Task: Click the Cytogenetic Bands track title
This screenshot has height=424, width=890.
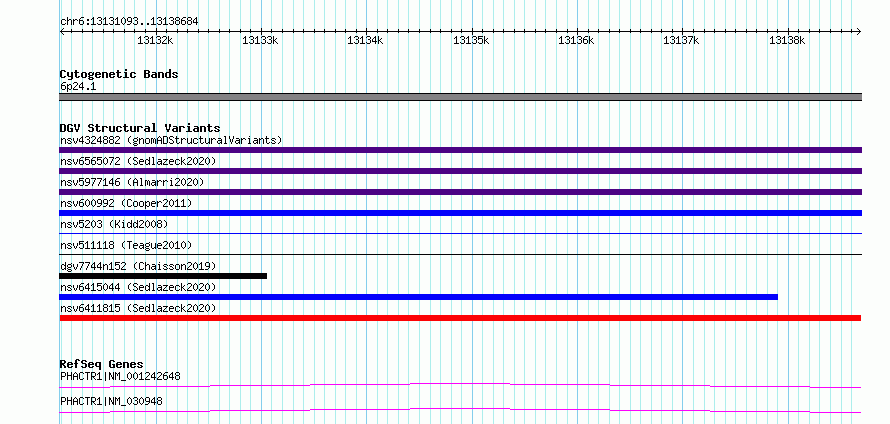Action: 119,74
